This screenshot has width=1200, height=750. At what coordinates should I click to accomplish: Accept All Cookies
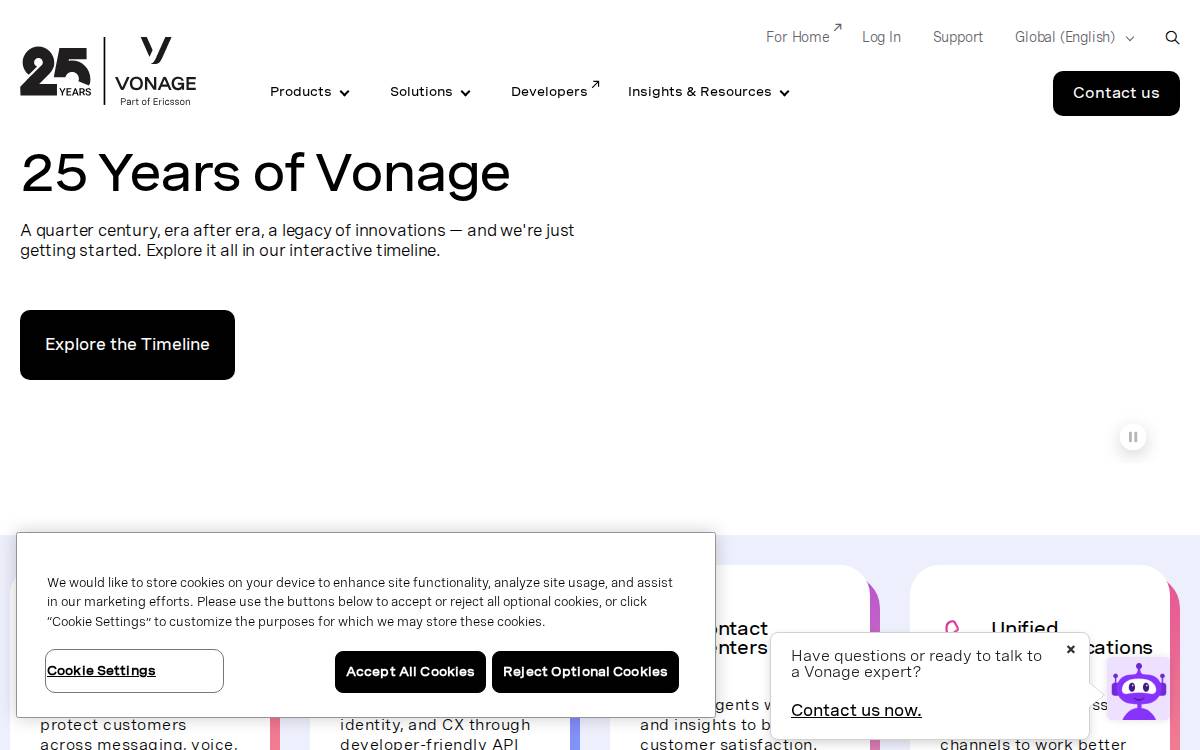pyautogui.click(x=410, y=672)
